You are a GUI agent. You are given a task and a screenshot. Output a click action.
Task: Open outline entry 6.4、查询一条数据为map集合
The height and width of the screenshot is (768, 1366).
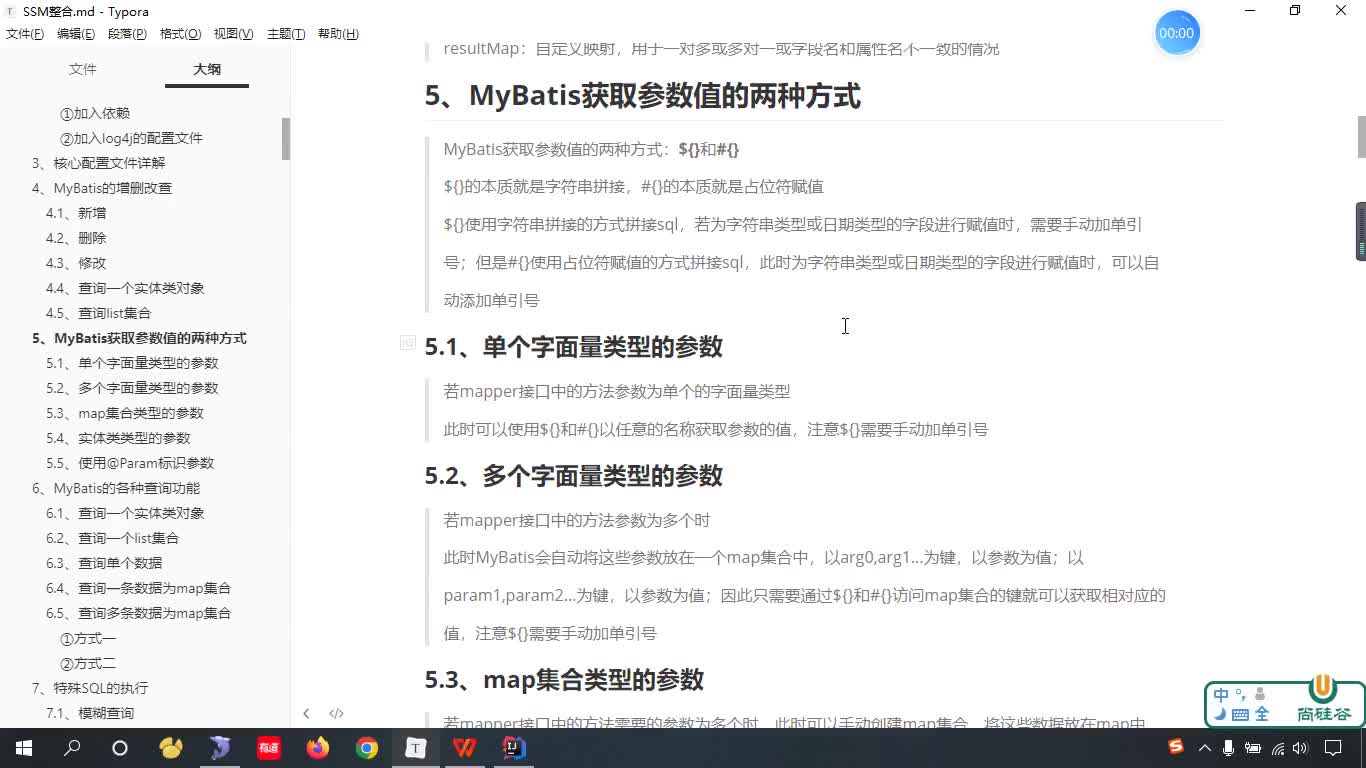(x=138, y=588)
